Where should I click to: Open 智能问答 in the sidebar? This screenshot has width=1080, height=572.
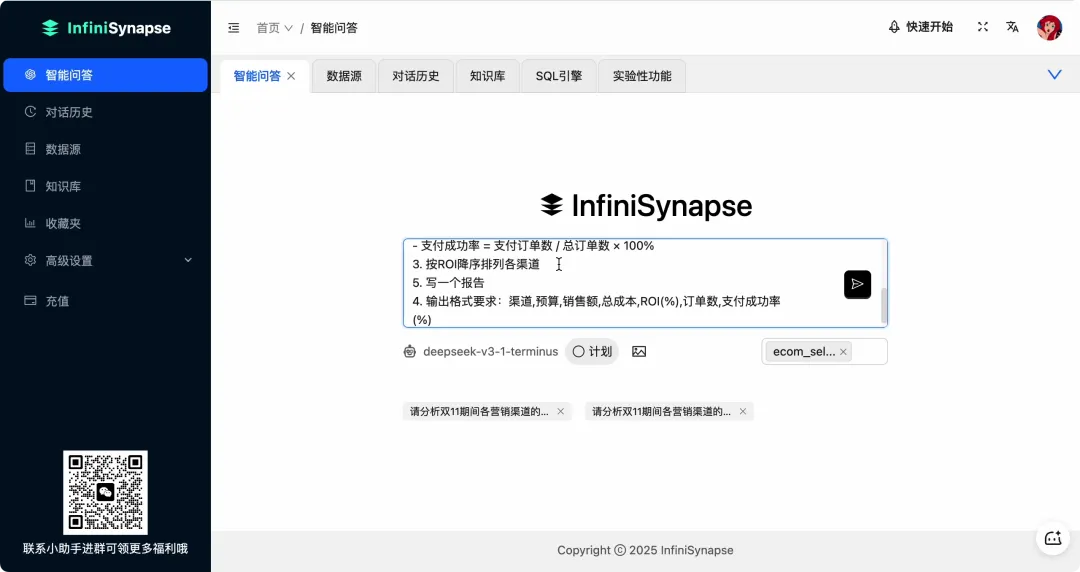105,75
